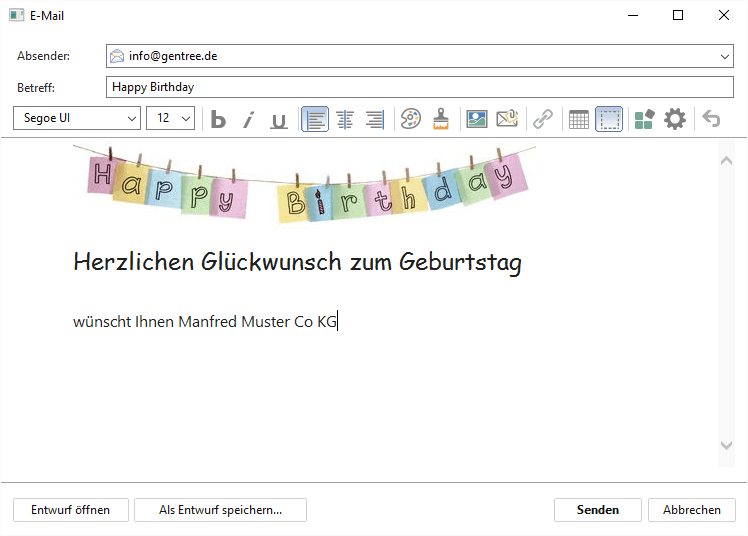Align text to the left

tap(315, 120)
